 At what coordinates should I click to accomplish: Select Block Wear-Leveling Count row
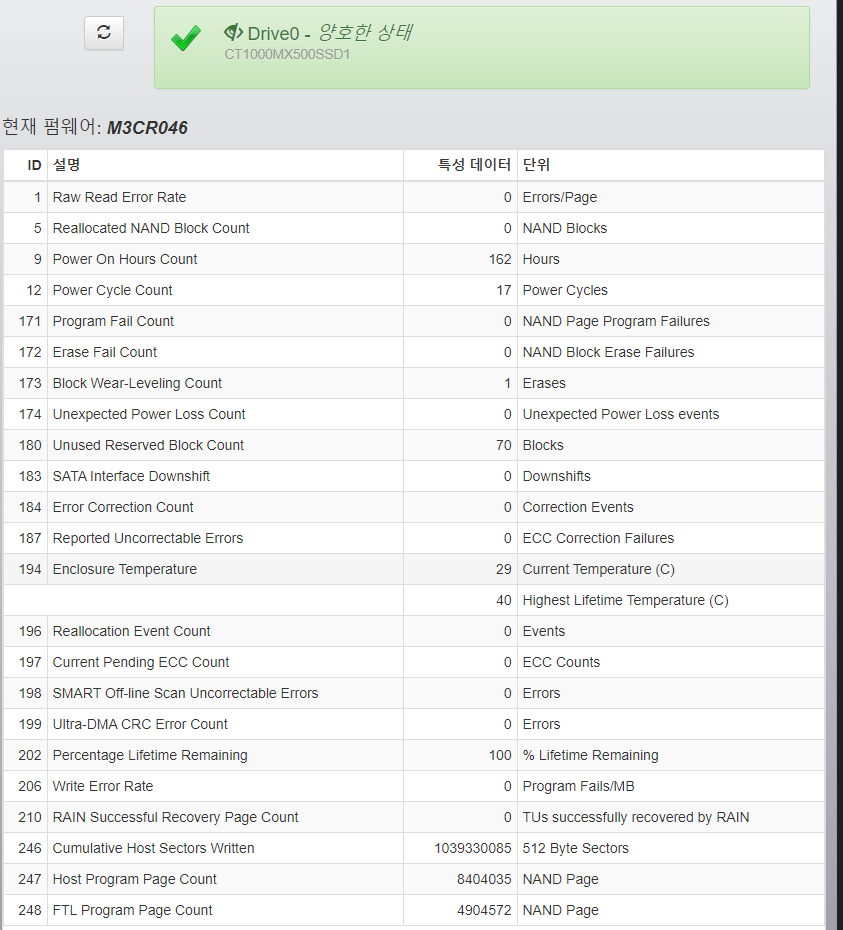(413, 383)
